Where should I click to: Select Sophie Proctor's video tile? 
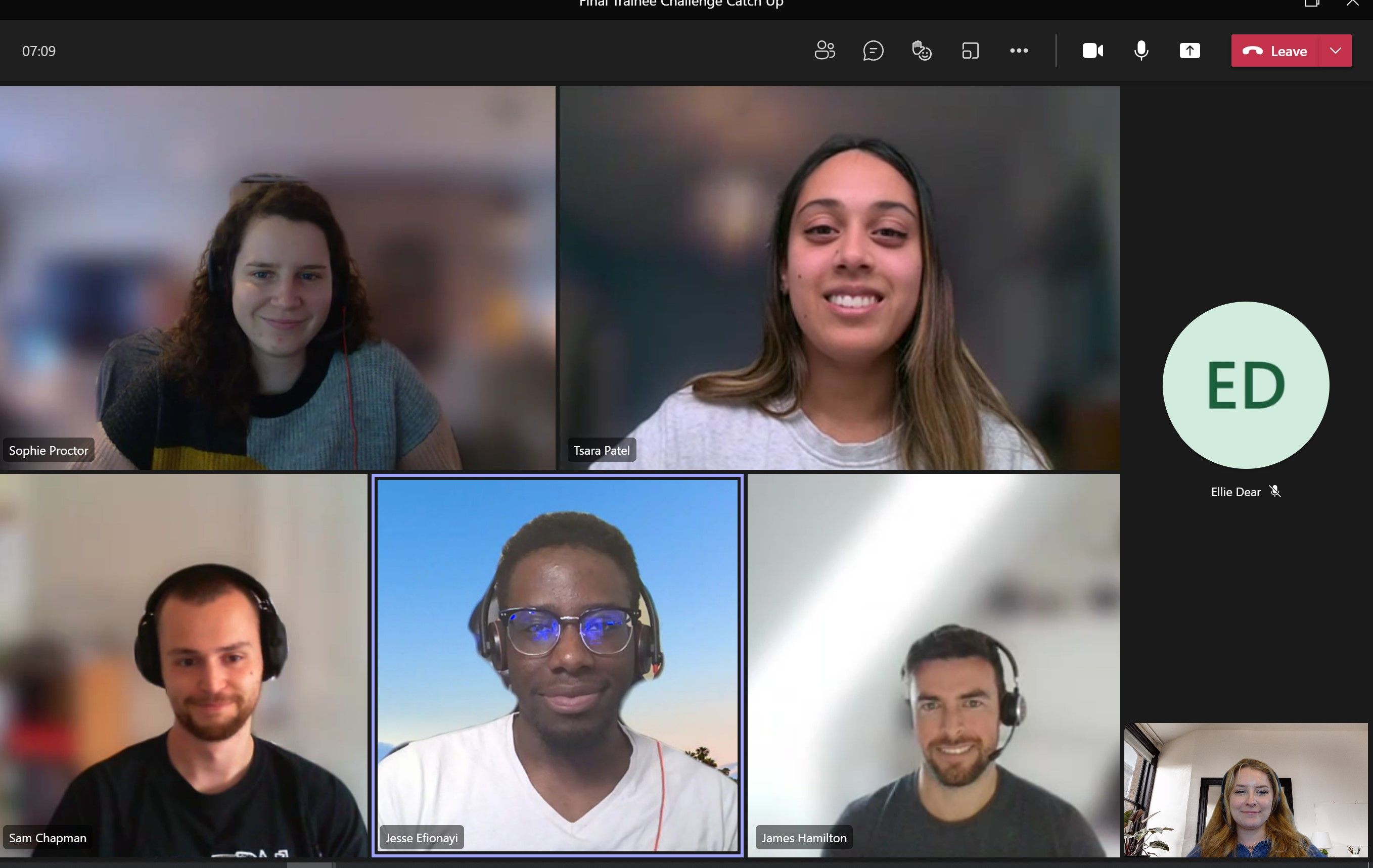point(277,277)
